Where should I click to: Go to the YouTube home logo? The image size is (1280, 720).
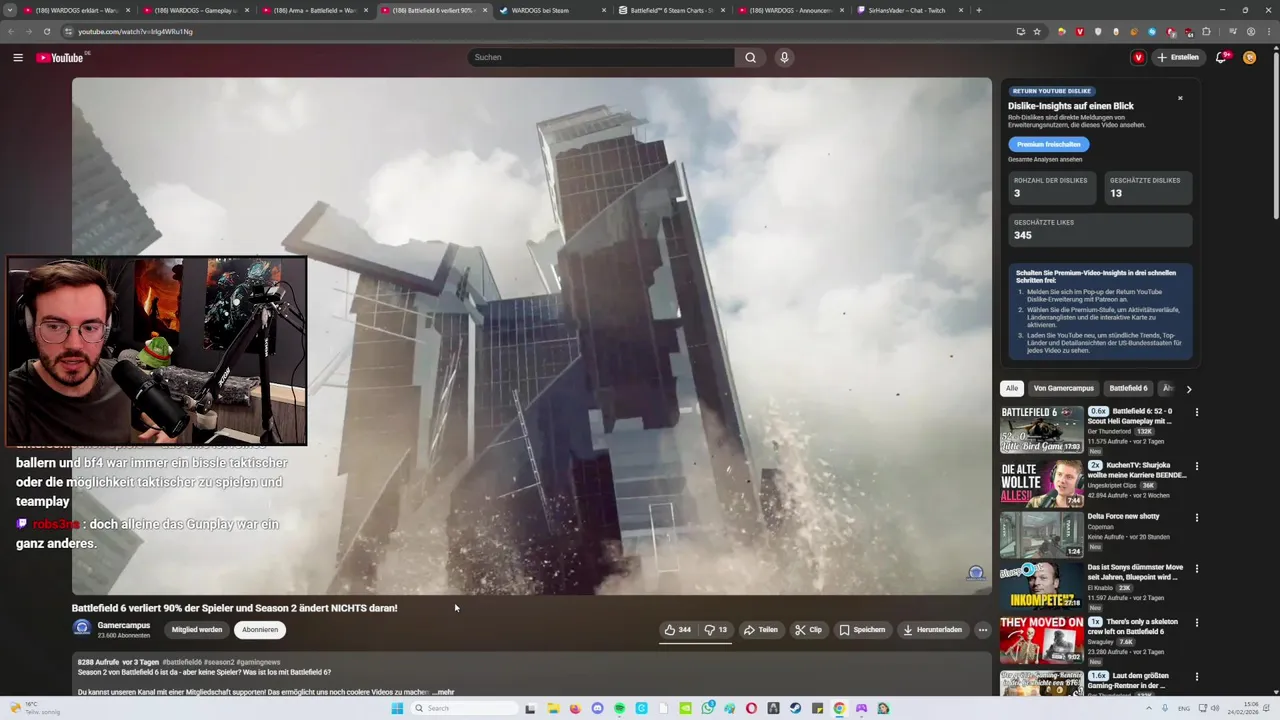click(60, 58)
